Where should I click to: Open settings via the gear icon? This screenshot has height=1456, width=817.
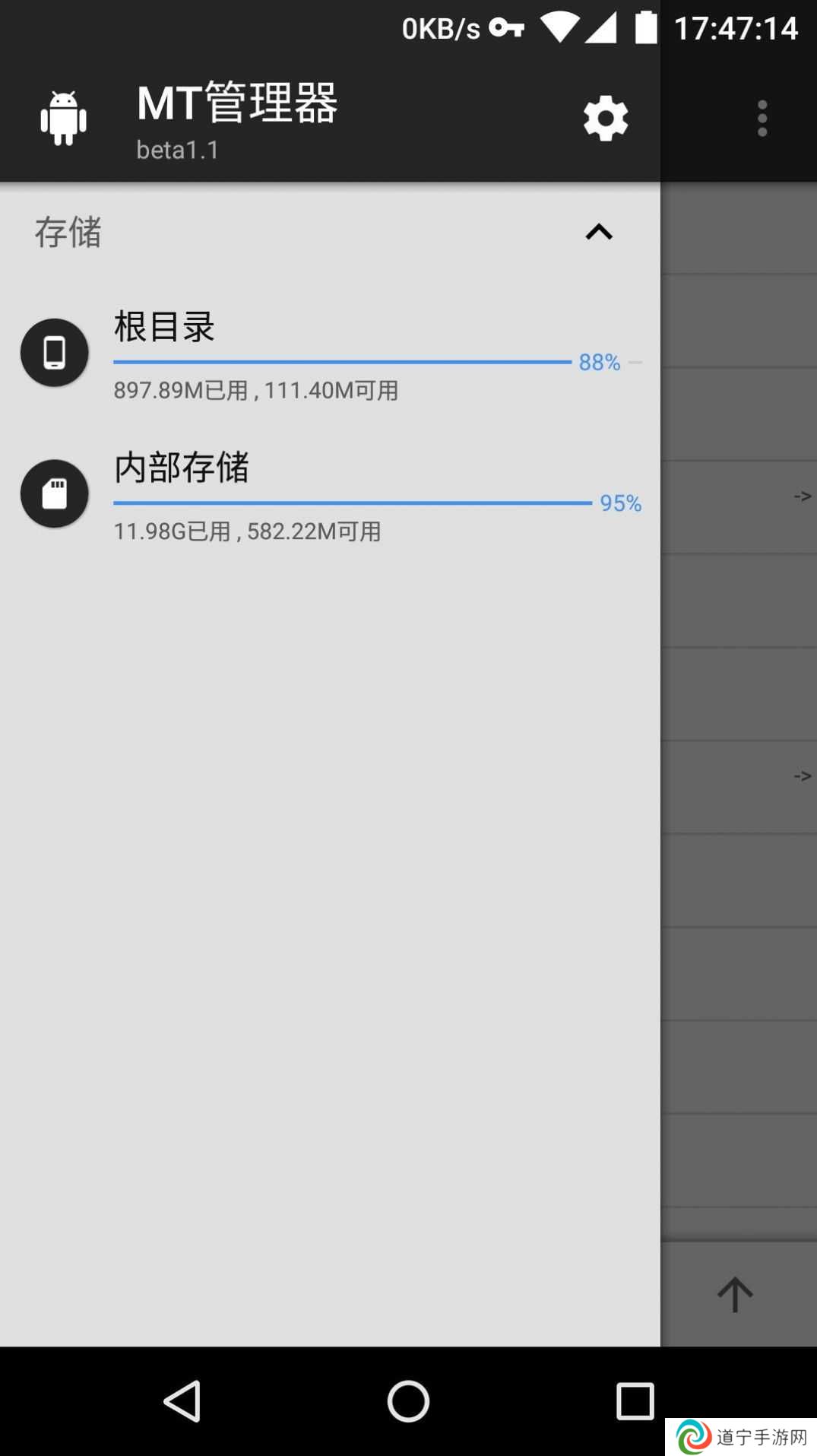point(606,119)
